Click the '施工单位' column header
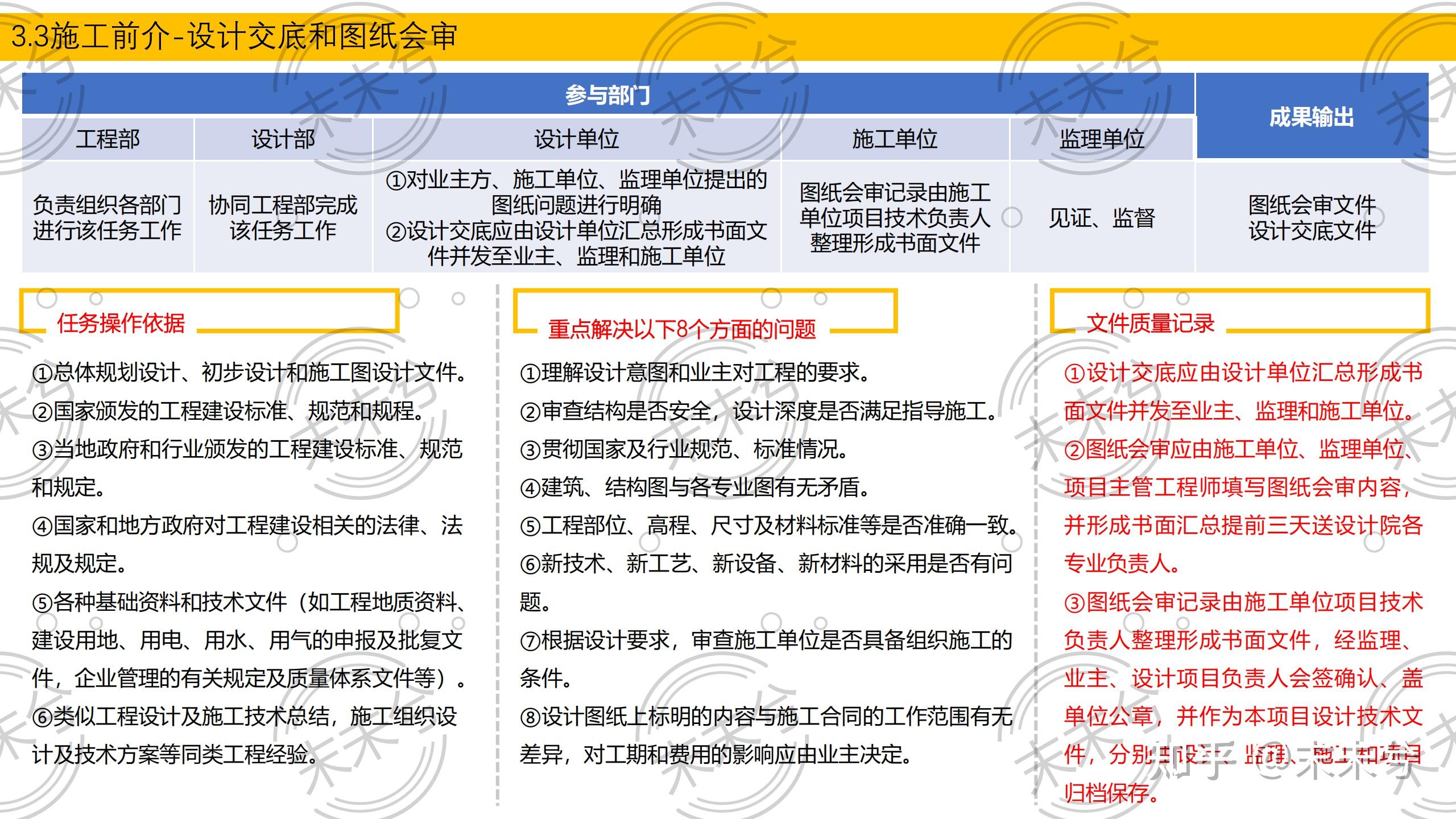The image size is (1456, 819). point(895,139)
